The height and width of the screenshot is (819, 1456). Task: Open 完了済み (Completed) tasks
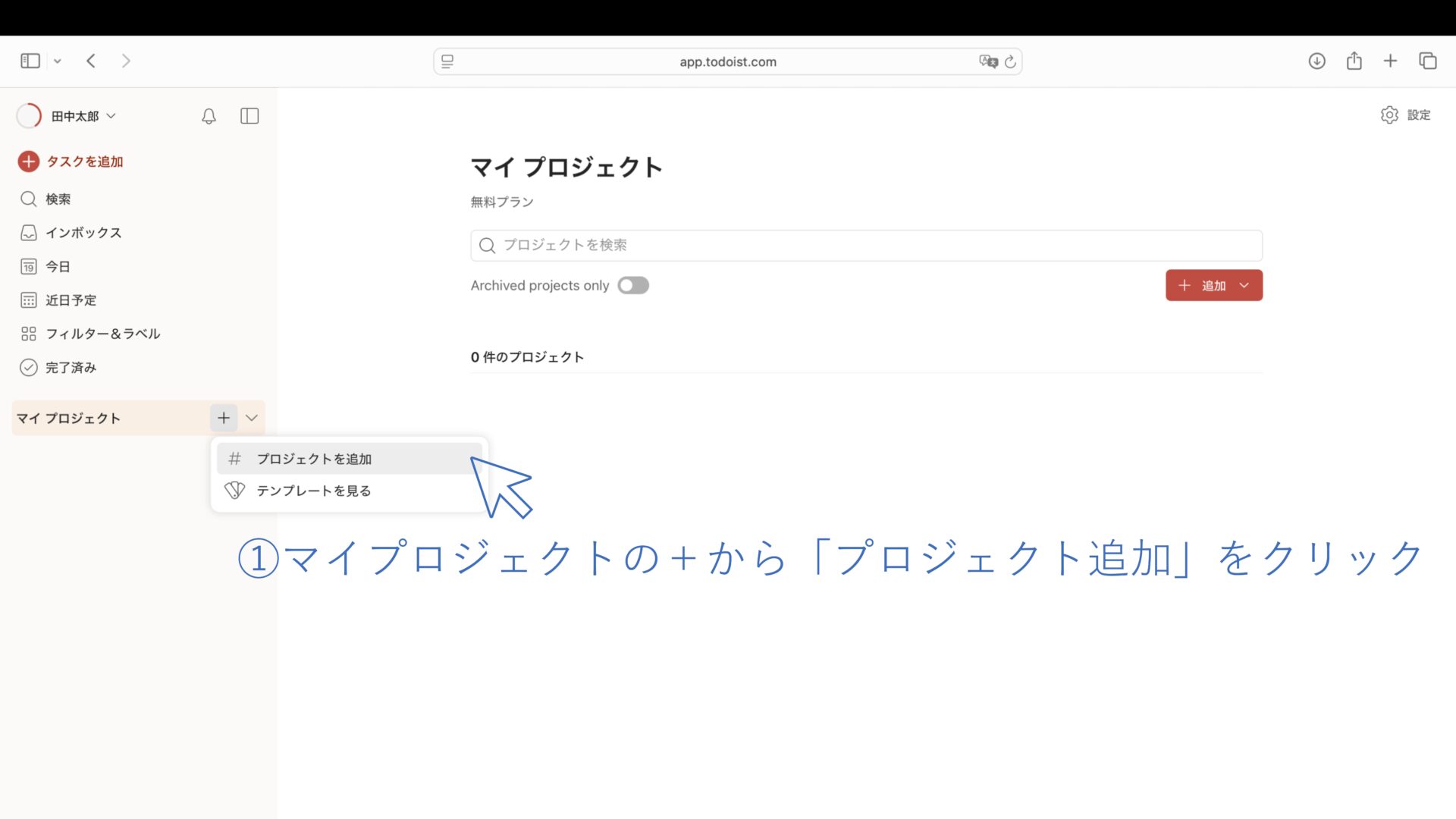tap(70, 367)
